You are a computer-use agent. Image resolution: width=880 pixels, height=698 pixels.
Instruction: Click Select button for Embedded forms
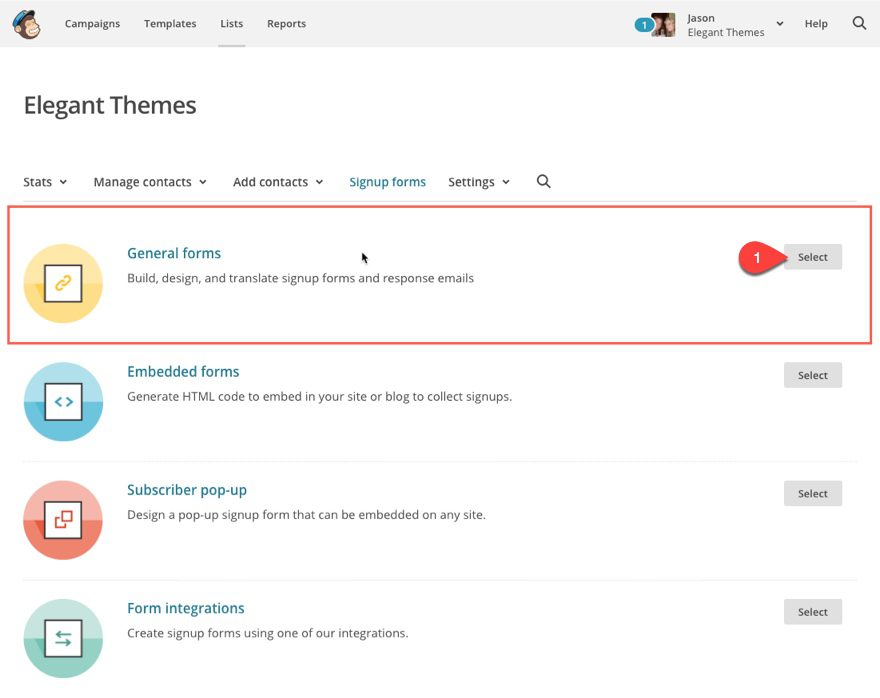[x=813, y=375]
